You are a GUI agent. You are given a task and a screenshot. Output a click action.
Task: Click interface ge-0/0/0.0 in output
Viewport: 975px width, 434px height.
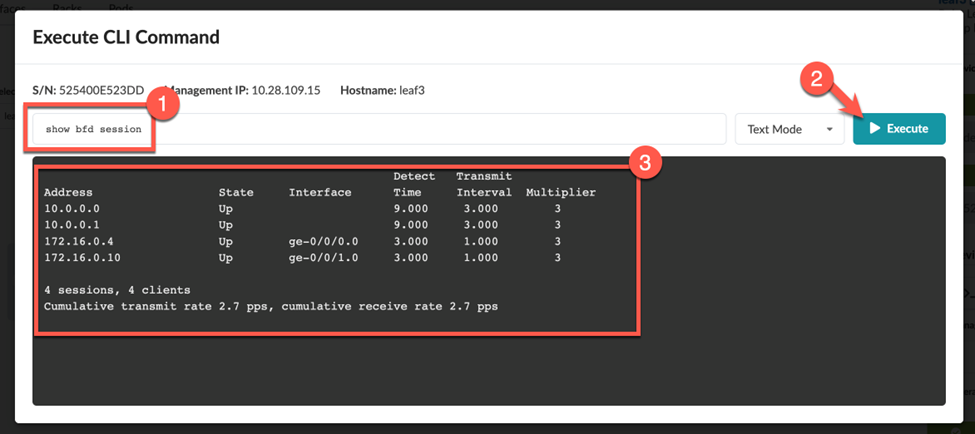(323, 241)
